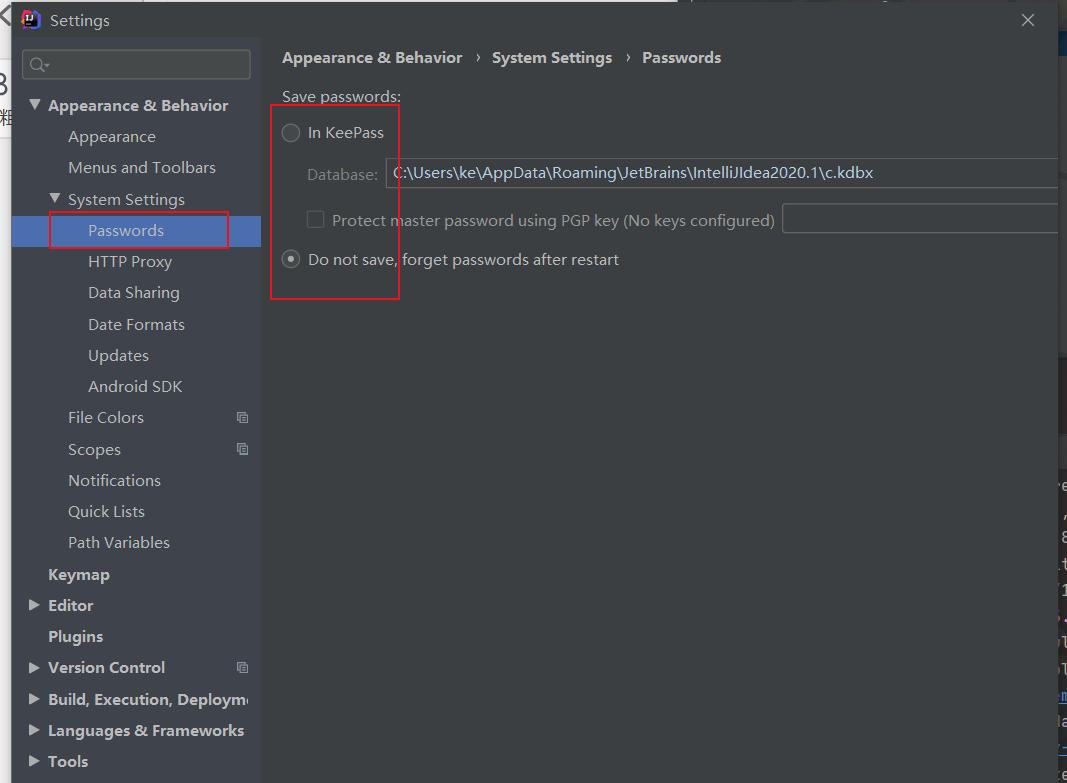Select the Editor tree label
The image size is (1067, 783).
click(x=71, y=605)
